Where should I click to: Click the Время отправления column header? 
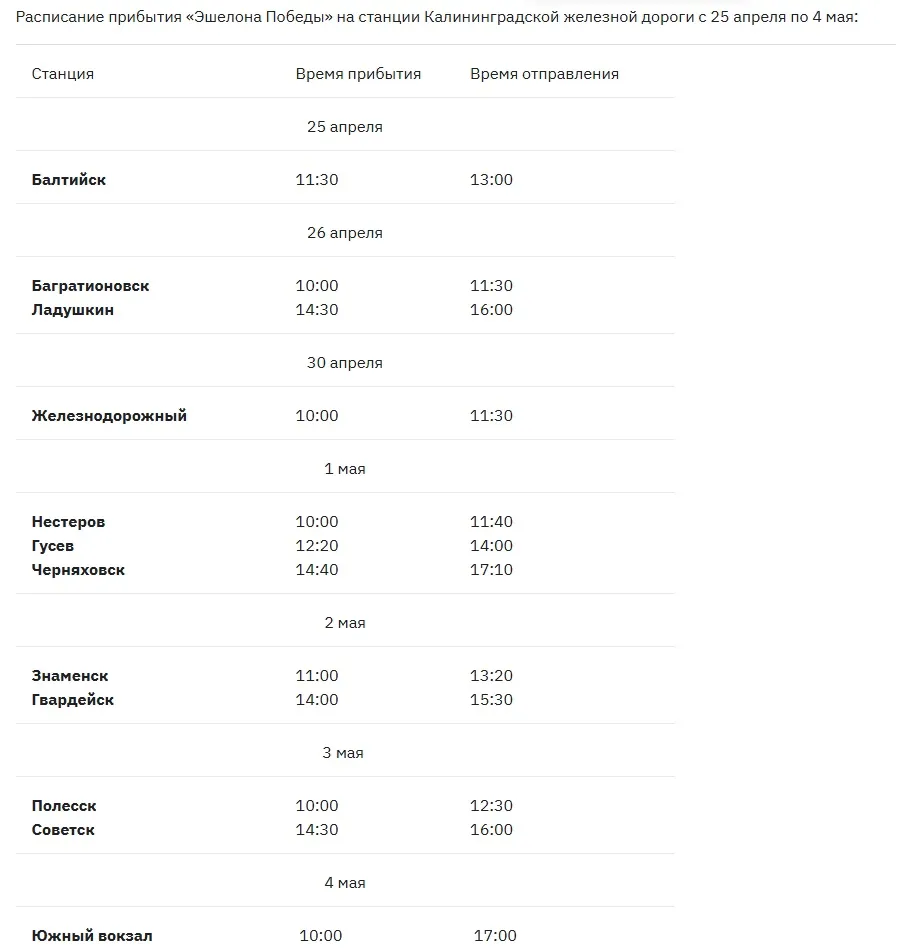[x=544, y=74]
